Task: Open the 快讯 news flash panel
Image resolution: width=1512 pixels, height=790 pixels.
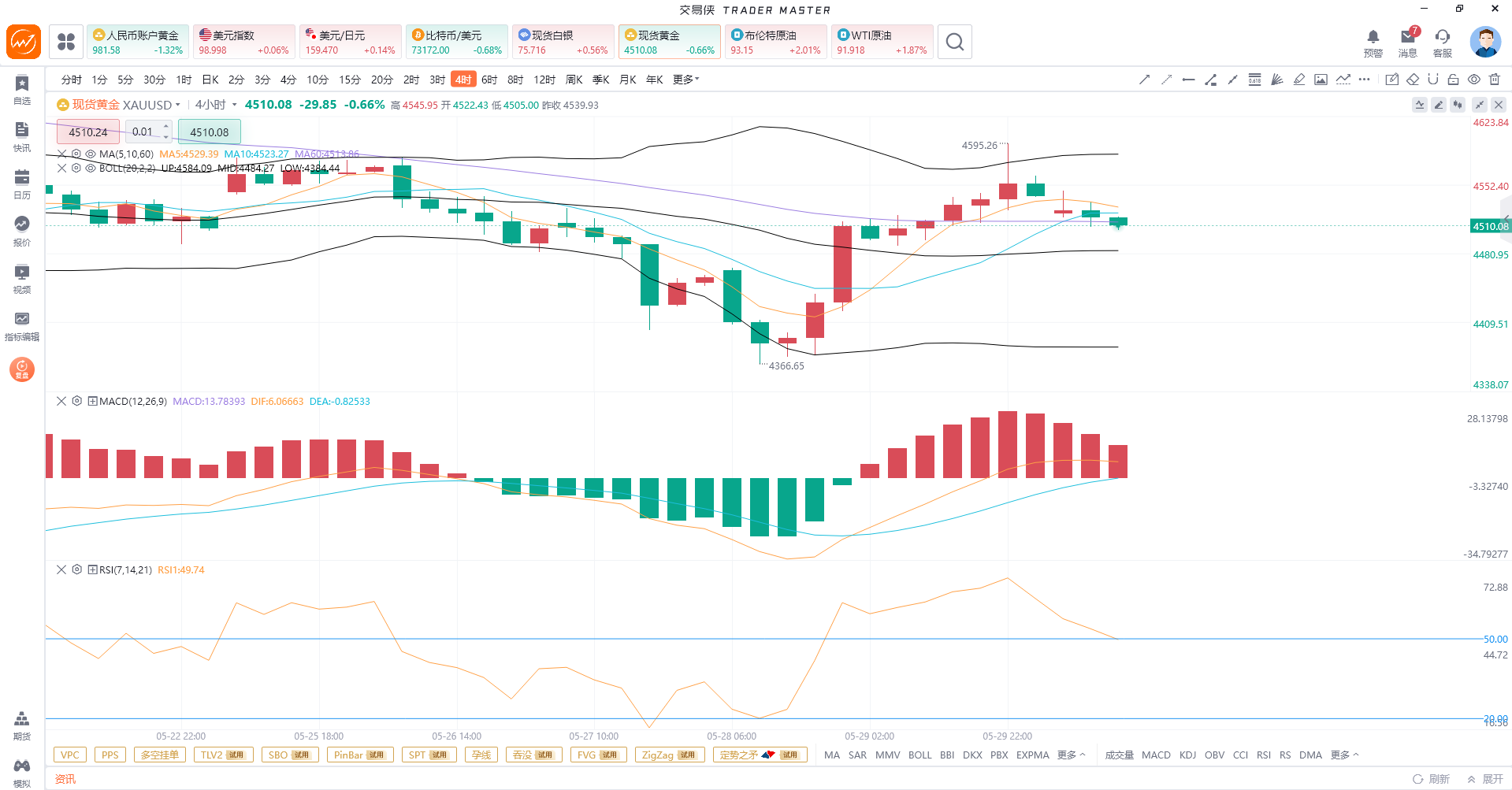Action: pos(22,136)
